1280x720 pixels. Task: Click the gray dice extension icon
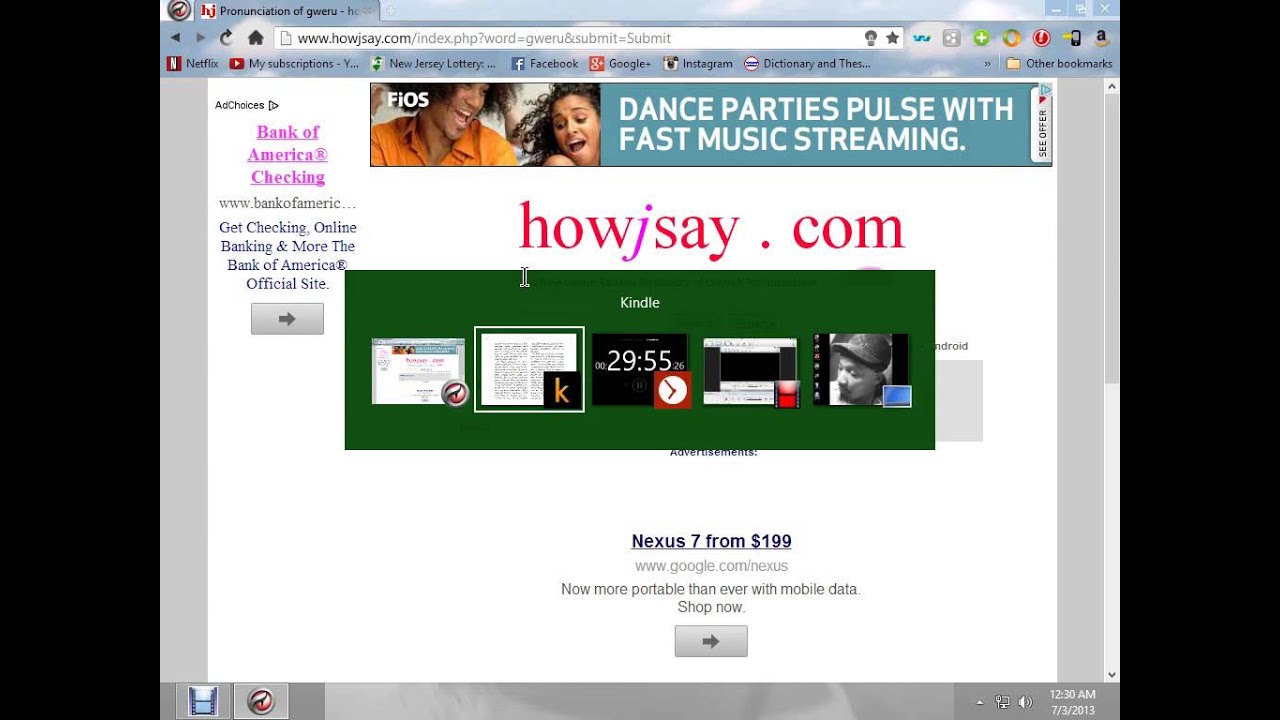[x=952, y=38]
